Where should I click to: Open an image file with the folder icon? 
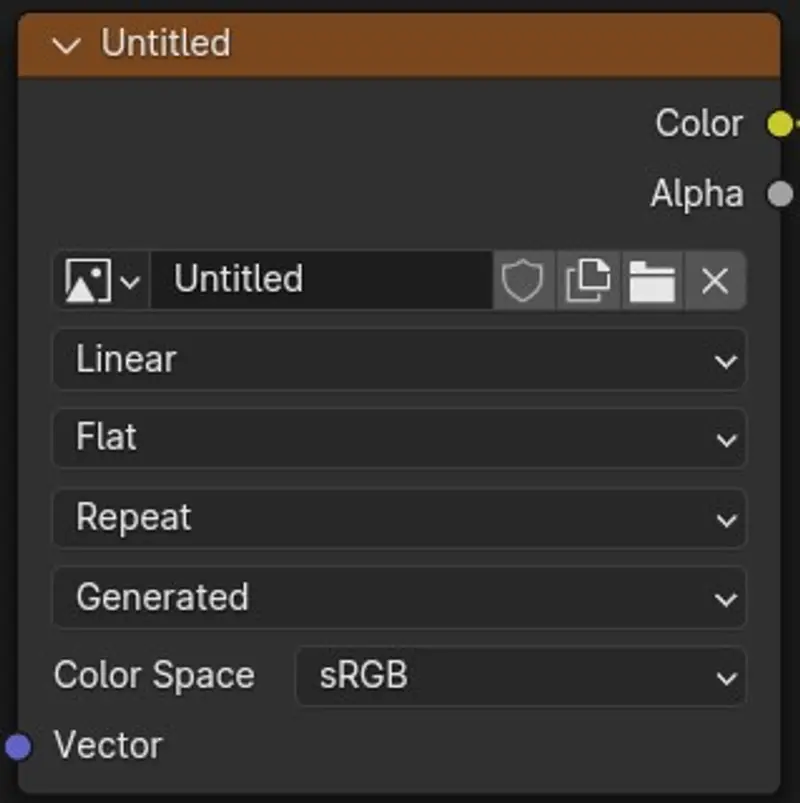coord(652,280)
